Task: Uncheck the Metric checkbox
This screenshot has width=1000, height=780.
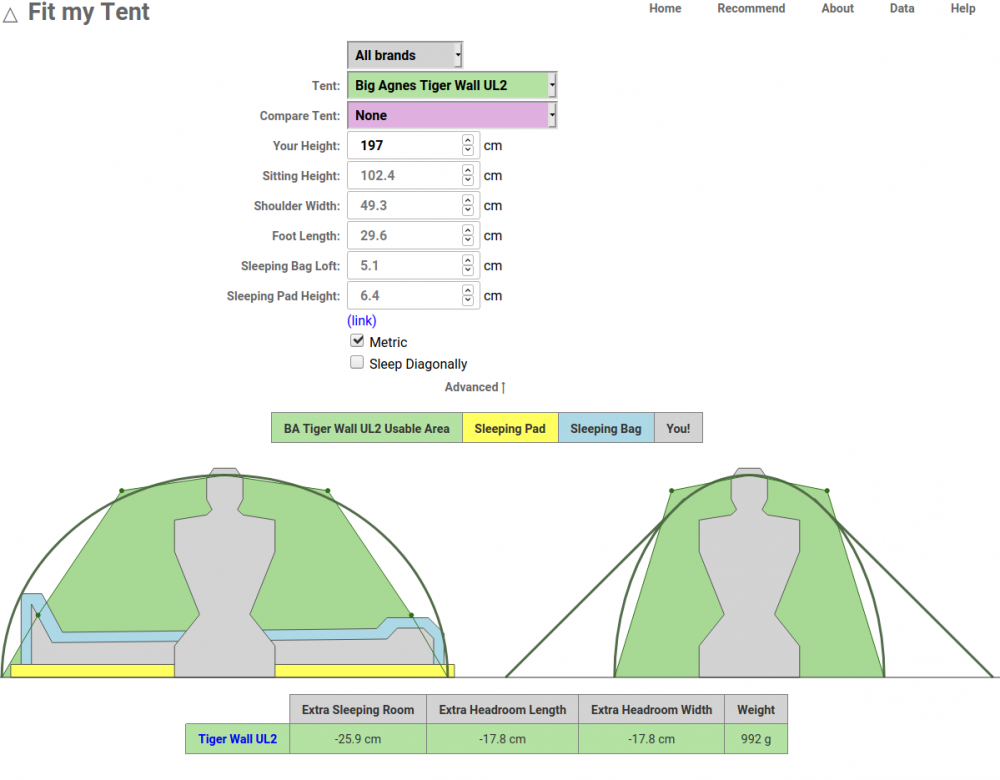Action: pyautogui.click(x=357, y=341)
